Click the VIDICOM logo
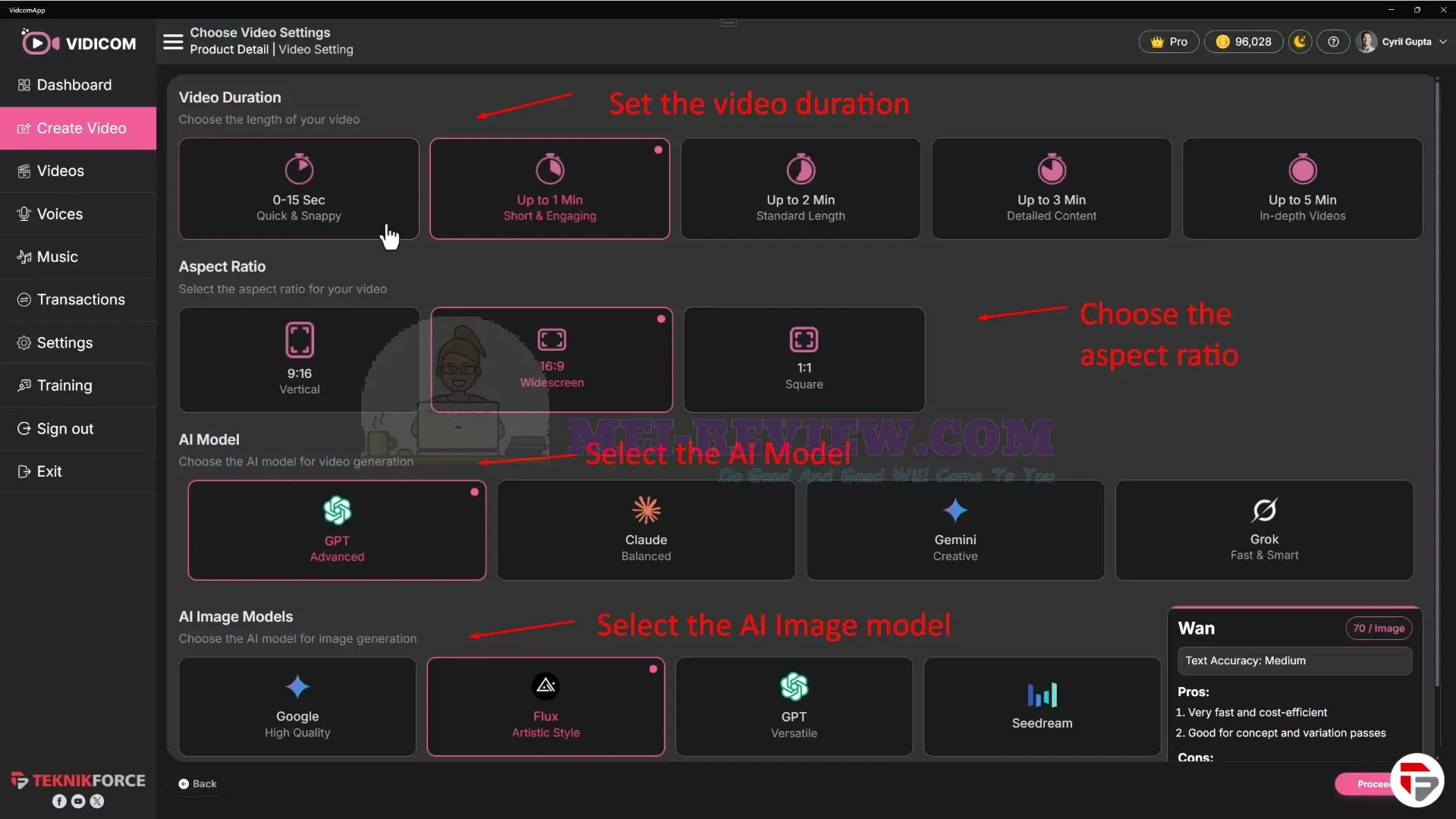Screen dimensions: 1456x819 79,43
